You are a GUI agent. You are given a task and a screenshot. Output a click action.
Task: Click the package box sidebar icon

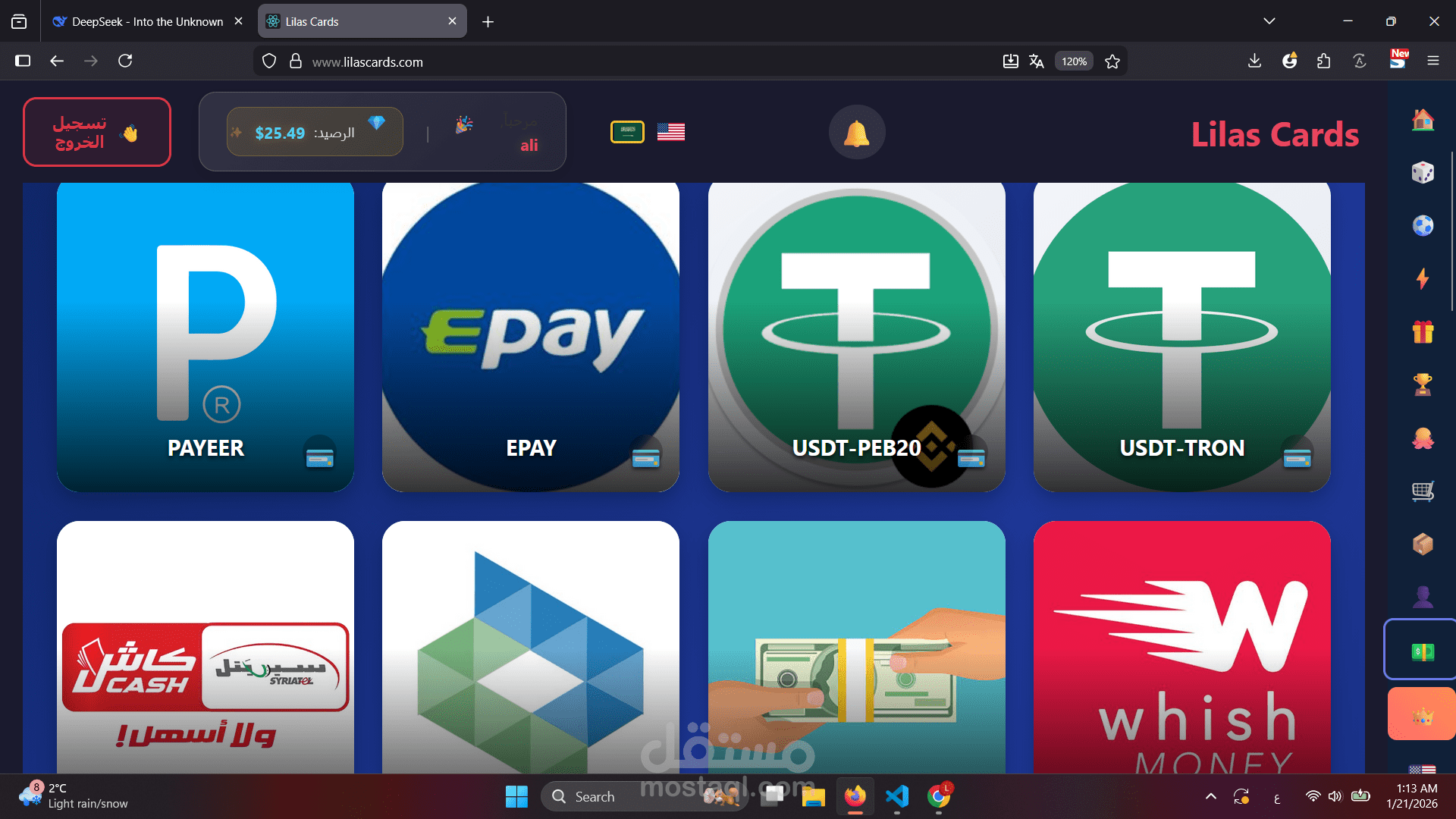[1423, 544]
